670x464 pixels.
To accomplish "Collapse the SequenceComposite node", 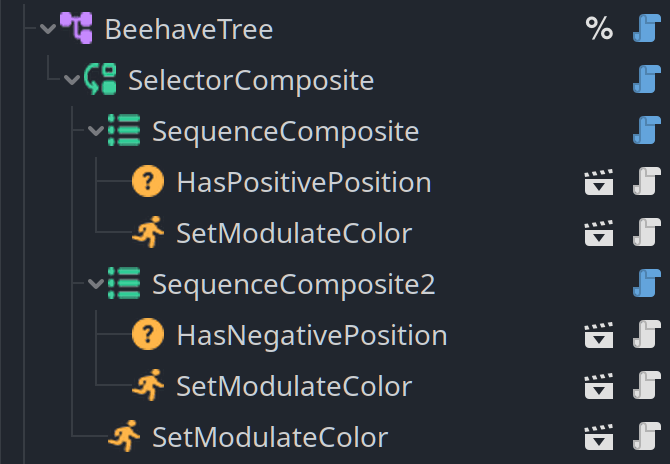I will click(96, 130).
